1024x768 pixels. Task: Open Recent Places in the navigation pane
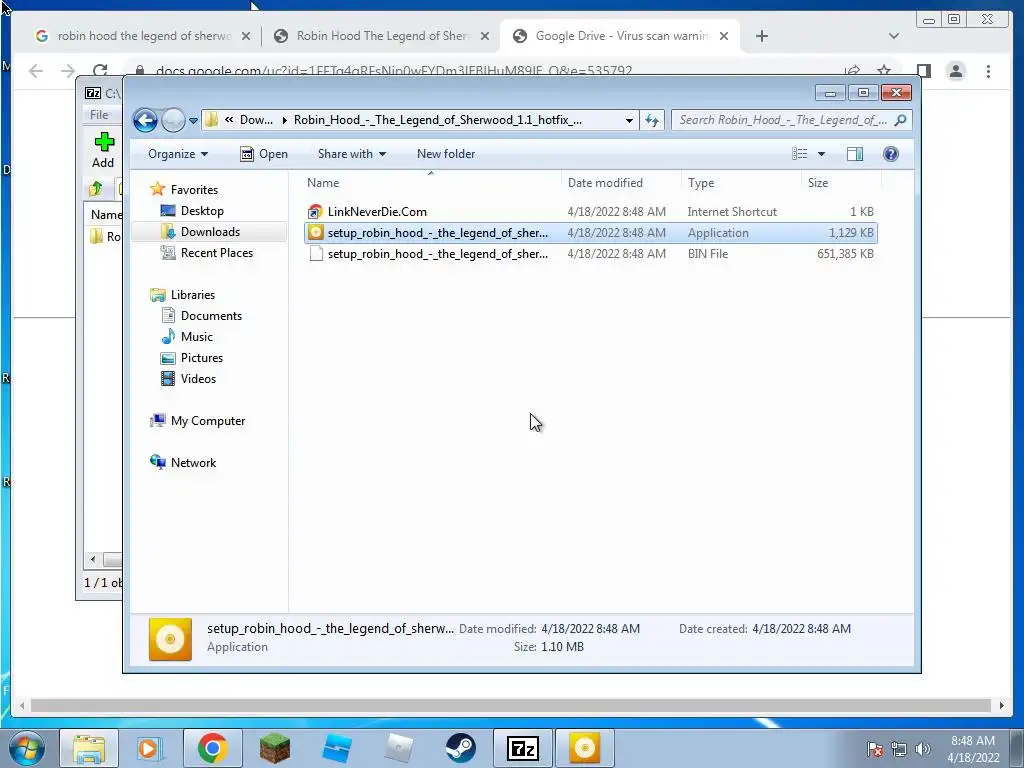[217, 253]
